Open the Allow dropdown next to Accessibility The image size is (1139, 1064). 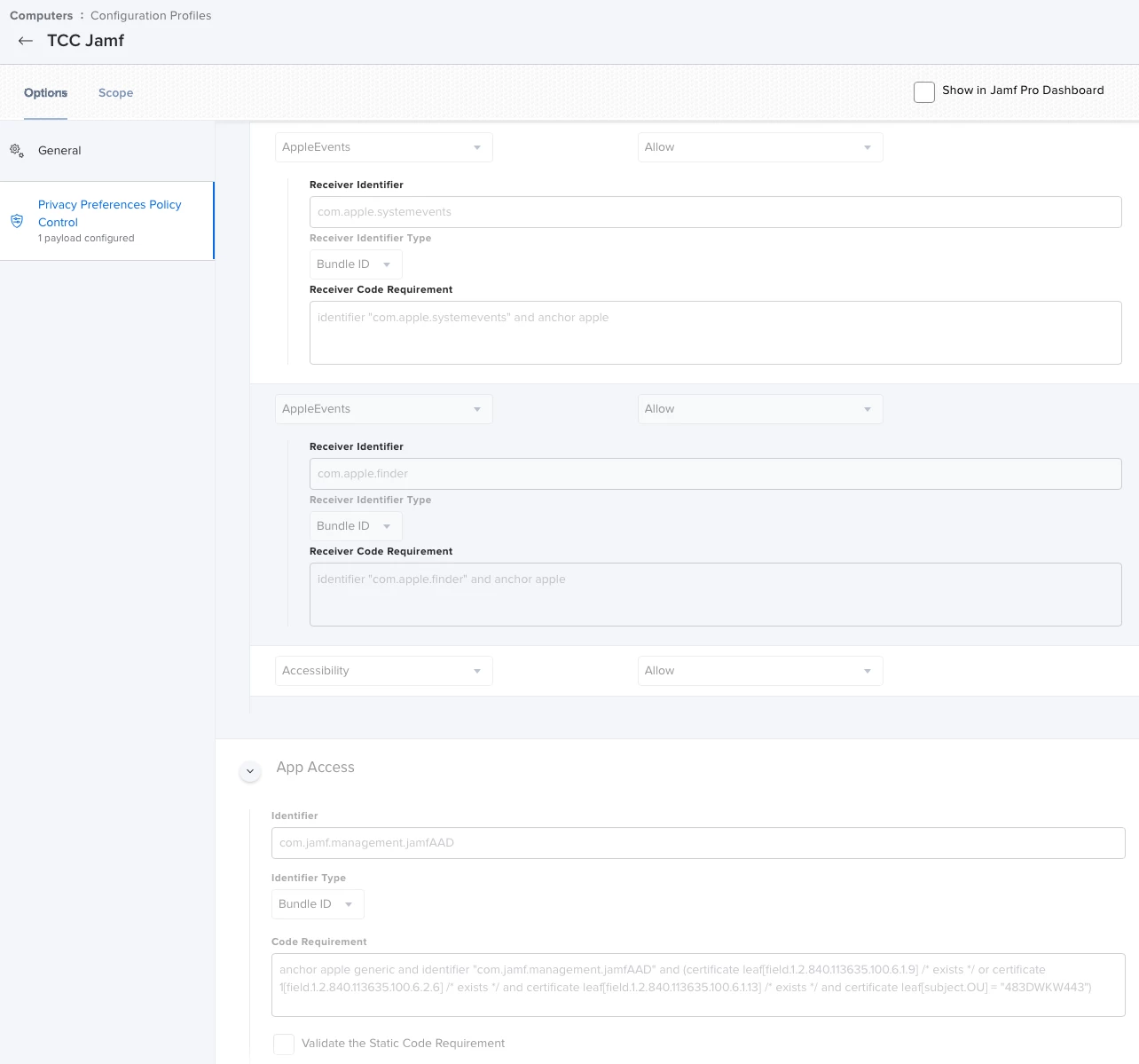click(x=760, y=671)
